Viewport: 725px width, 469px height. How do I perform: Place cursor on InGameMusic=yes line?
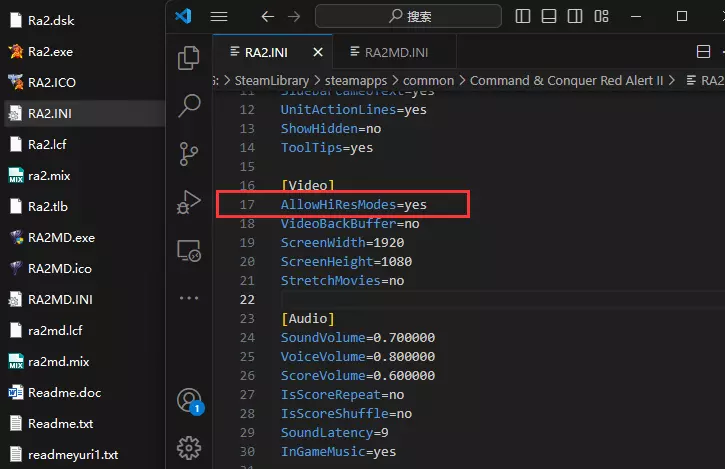click(338, 451)
